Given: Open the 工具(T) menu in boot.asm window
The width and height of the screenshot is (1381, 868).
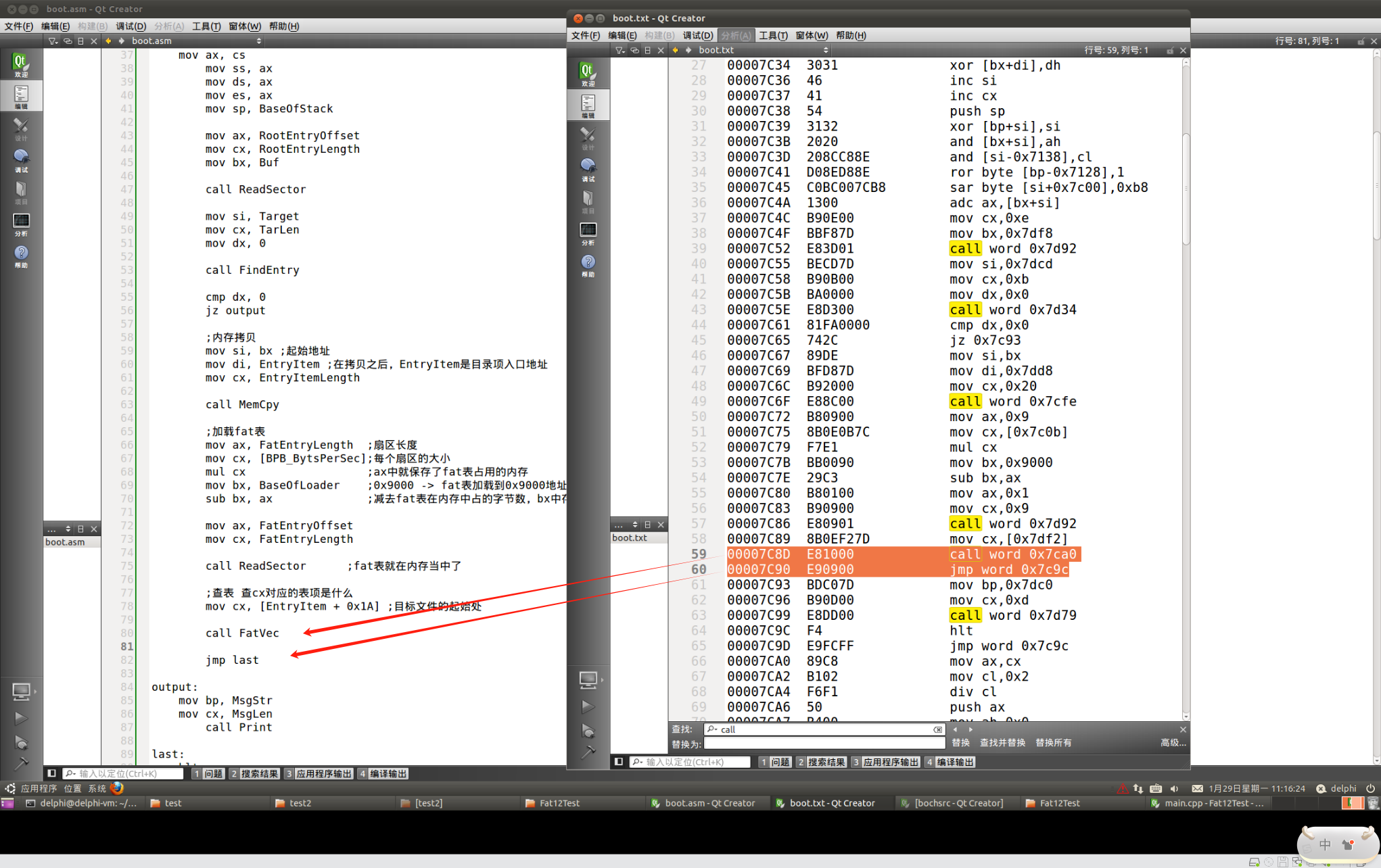Looking at the screenshot, I should pos(206,26).
